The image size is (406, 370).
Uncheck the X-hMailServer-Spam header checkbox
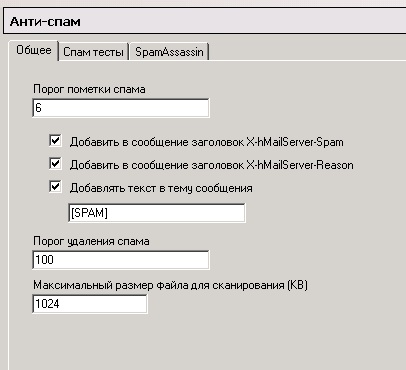(x=55, y=141)
